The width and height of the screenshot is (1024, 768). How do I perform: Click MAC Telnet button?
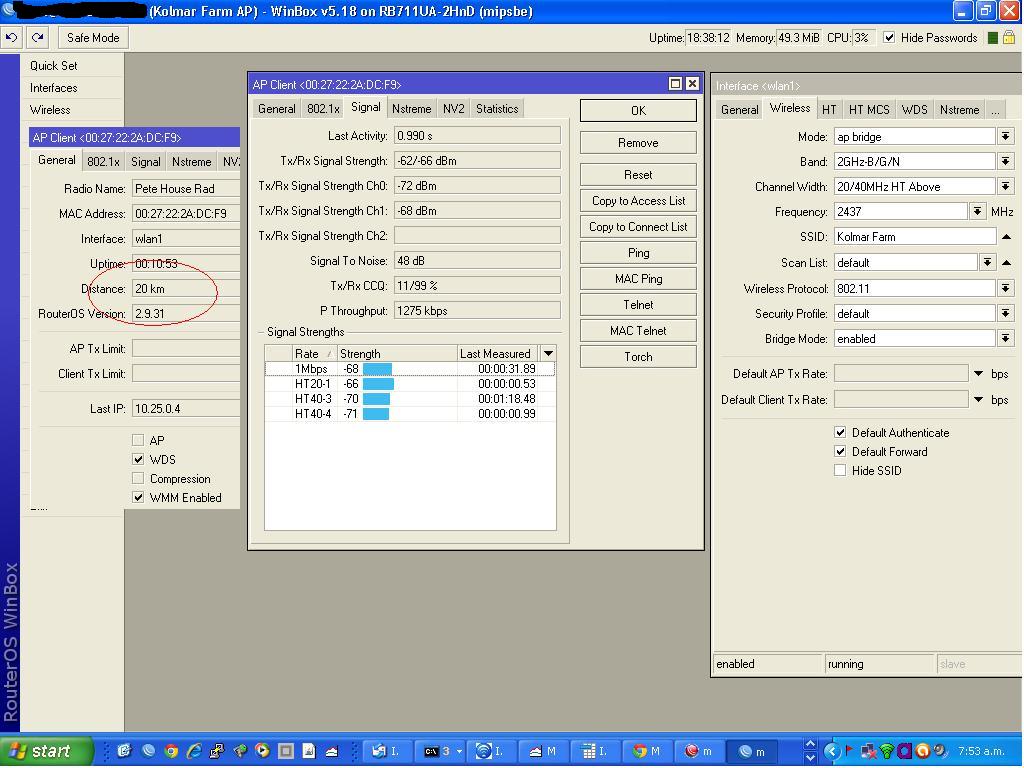(x=638, y=331)
